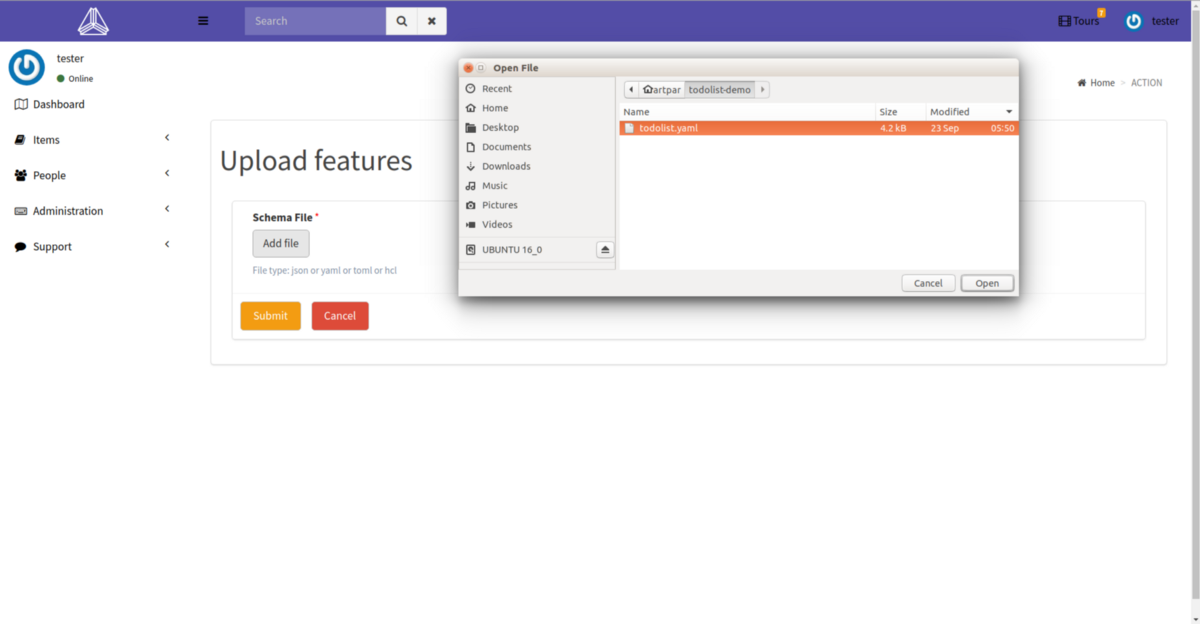The image size is (1200, 624).
Task: Click the Dashboard map icon
Action: pyautogui.click(x=21, y=104)
